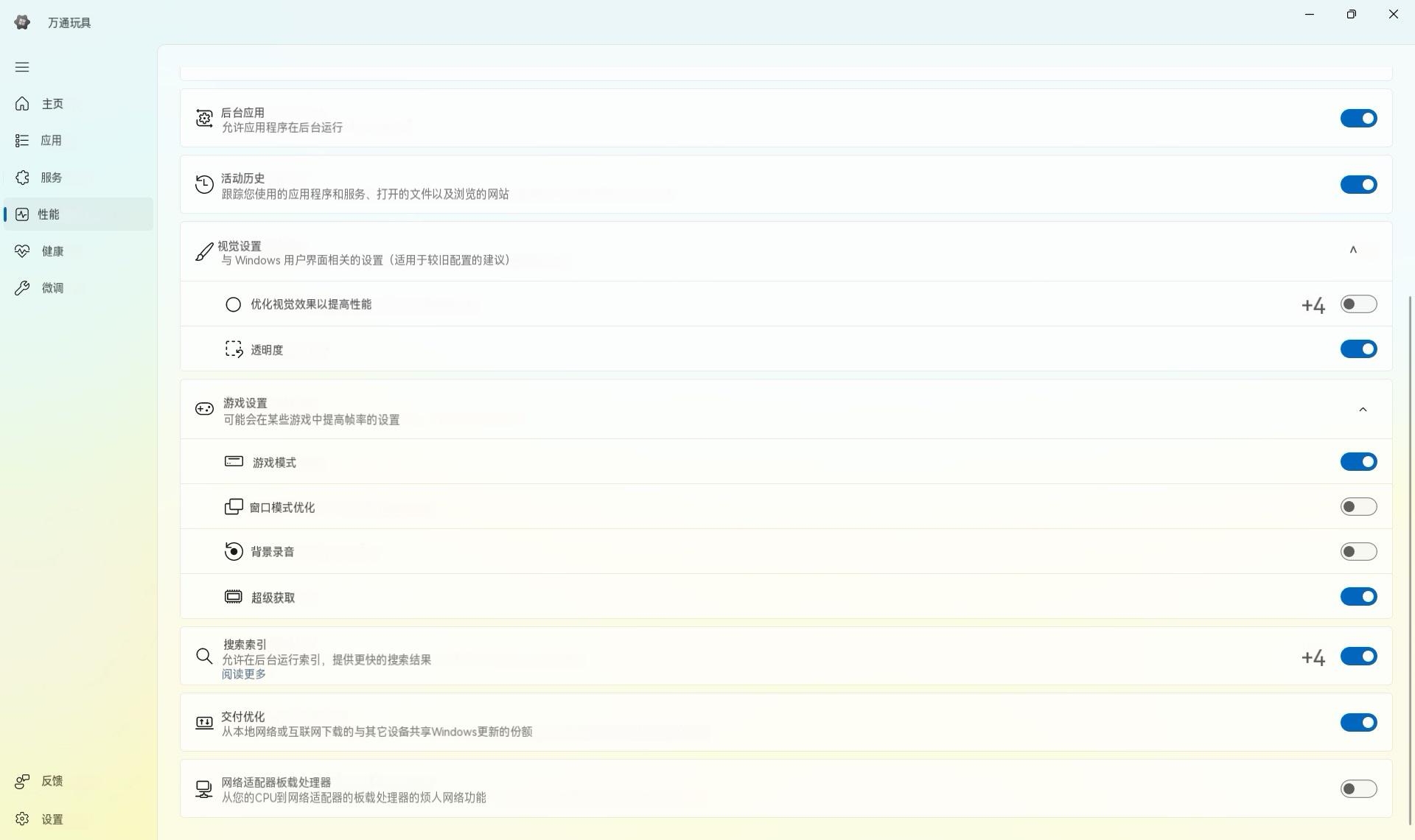Enable 窗口模式优化 switch
This screenshot has height=840, width=1415.
(x=1358, y=507)
